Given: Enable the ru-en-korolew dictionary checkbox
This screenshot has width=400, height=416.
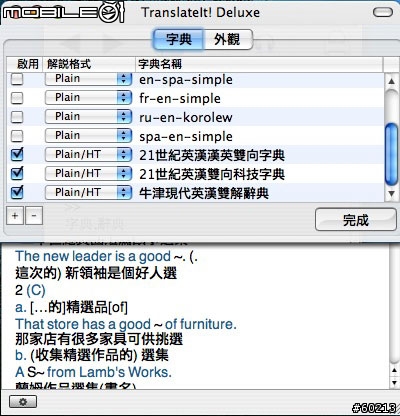Looking at the screenshot, I should pos(17,117).
